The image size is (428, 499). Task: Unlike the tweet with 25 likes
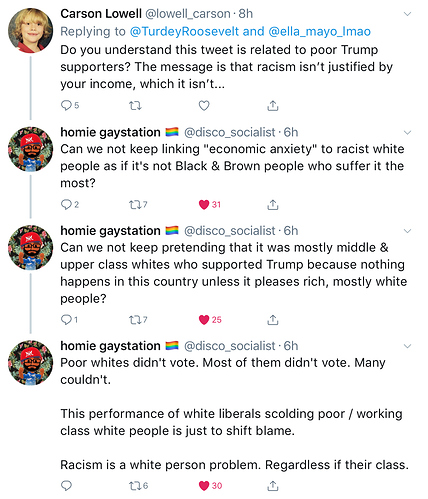(204, 320)
